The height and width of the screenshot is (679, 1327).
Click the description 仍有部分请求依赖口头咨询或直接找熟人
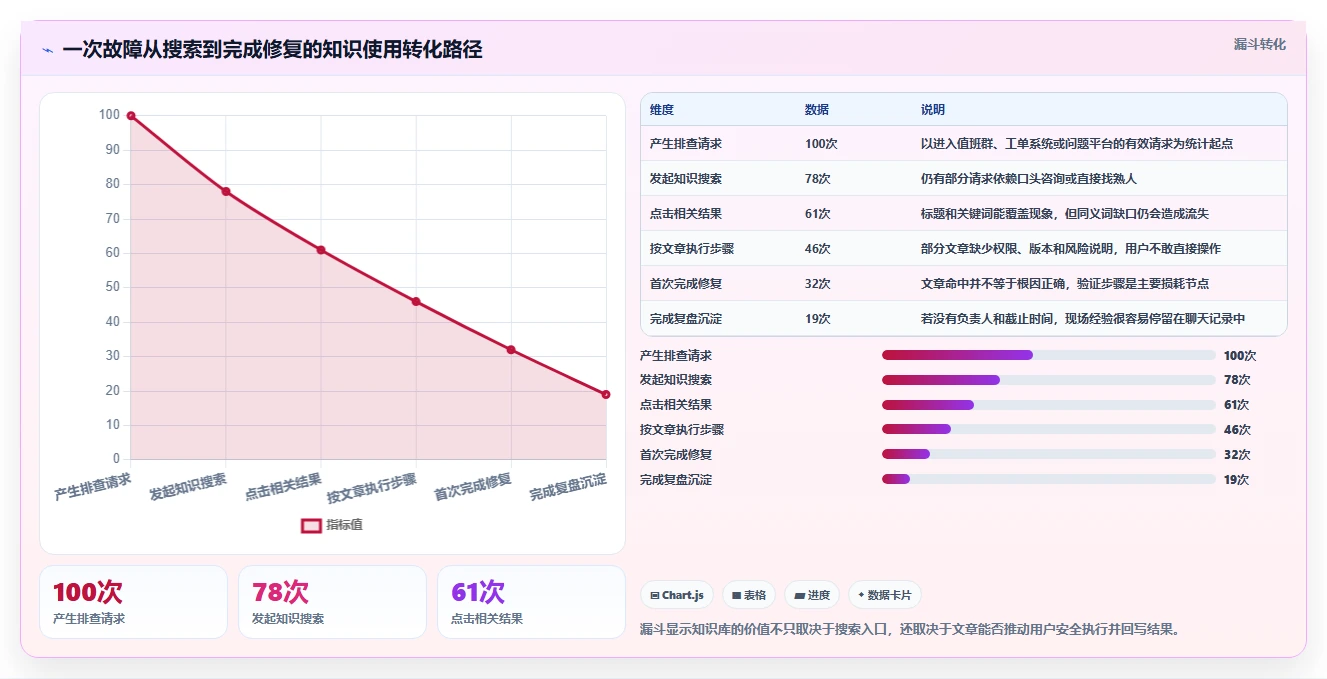click(x=1029, y=179)
